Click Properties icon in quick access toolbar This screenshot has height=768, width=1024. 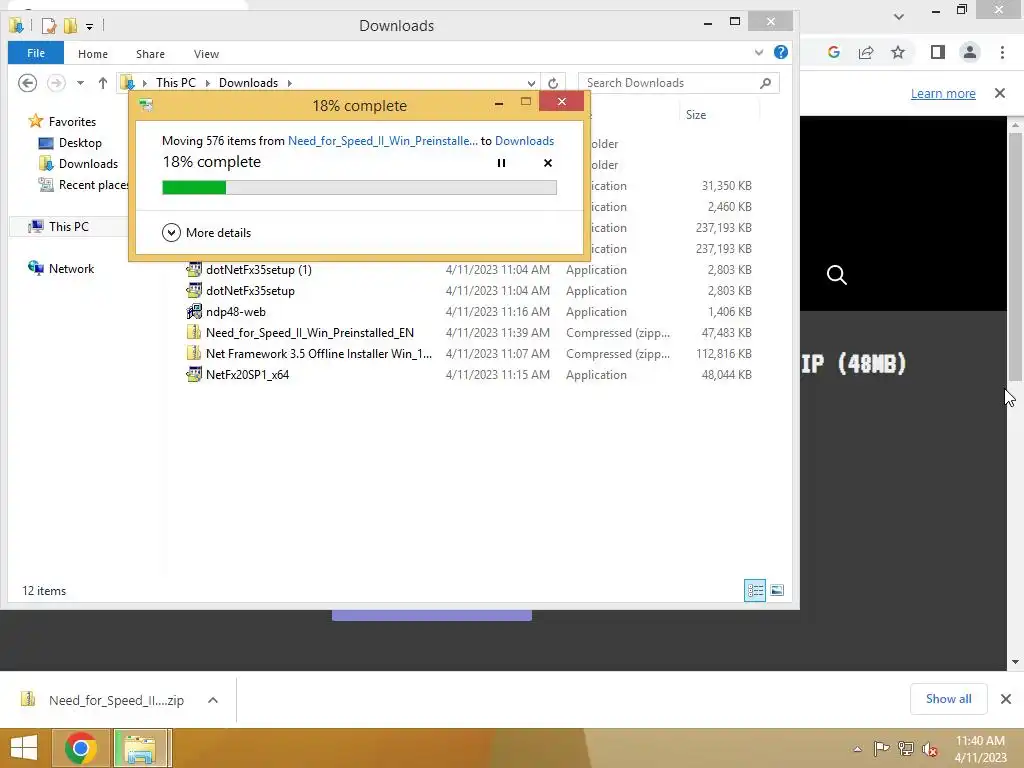[48, 25]
